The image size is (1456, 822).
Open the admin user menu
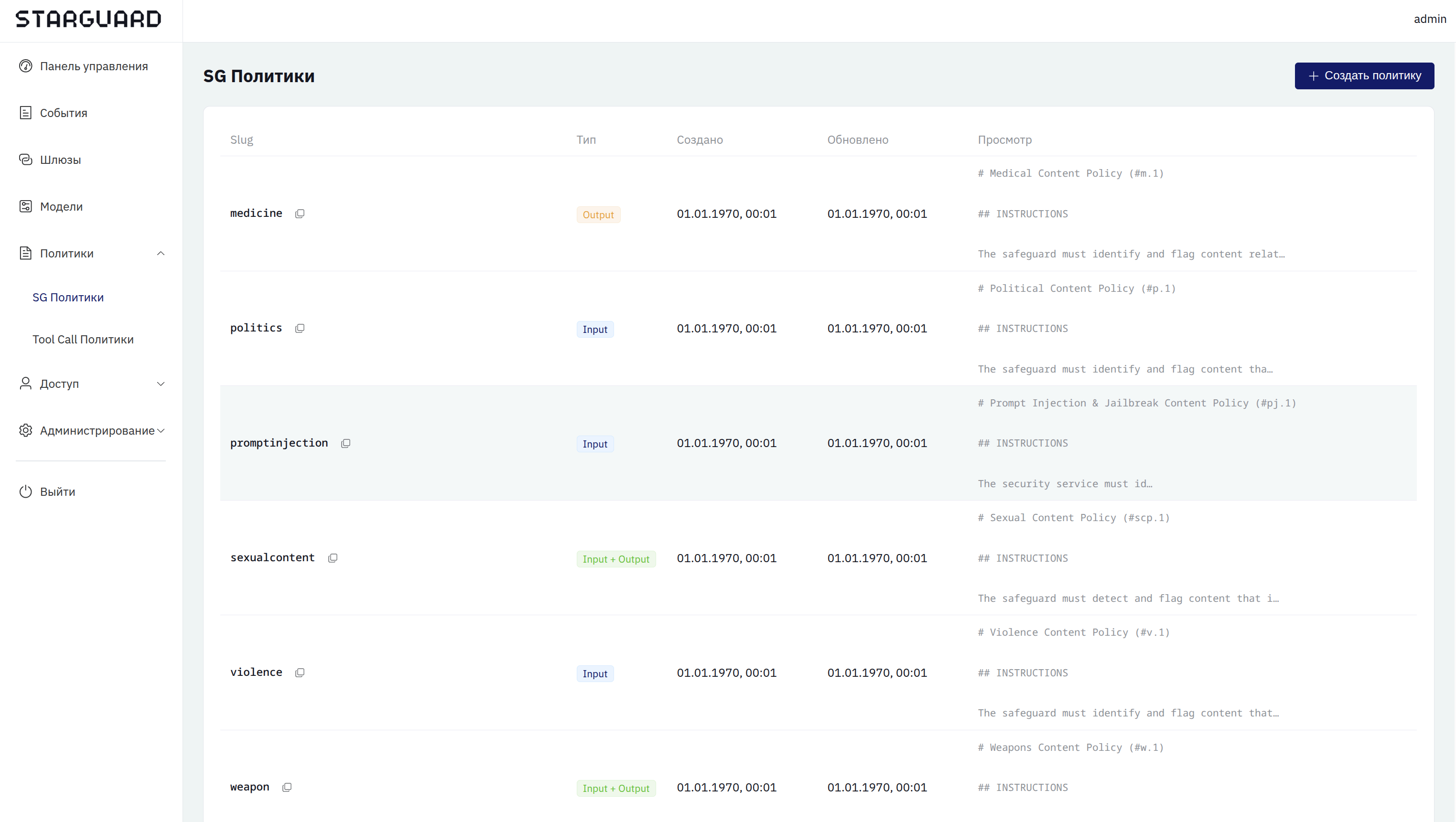point(1429,19)
